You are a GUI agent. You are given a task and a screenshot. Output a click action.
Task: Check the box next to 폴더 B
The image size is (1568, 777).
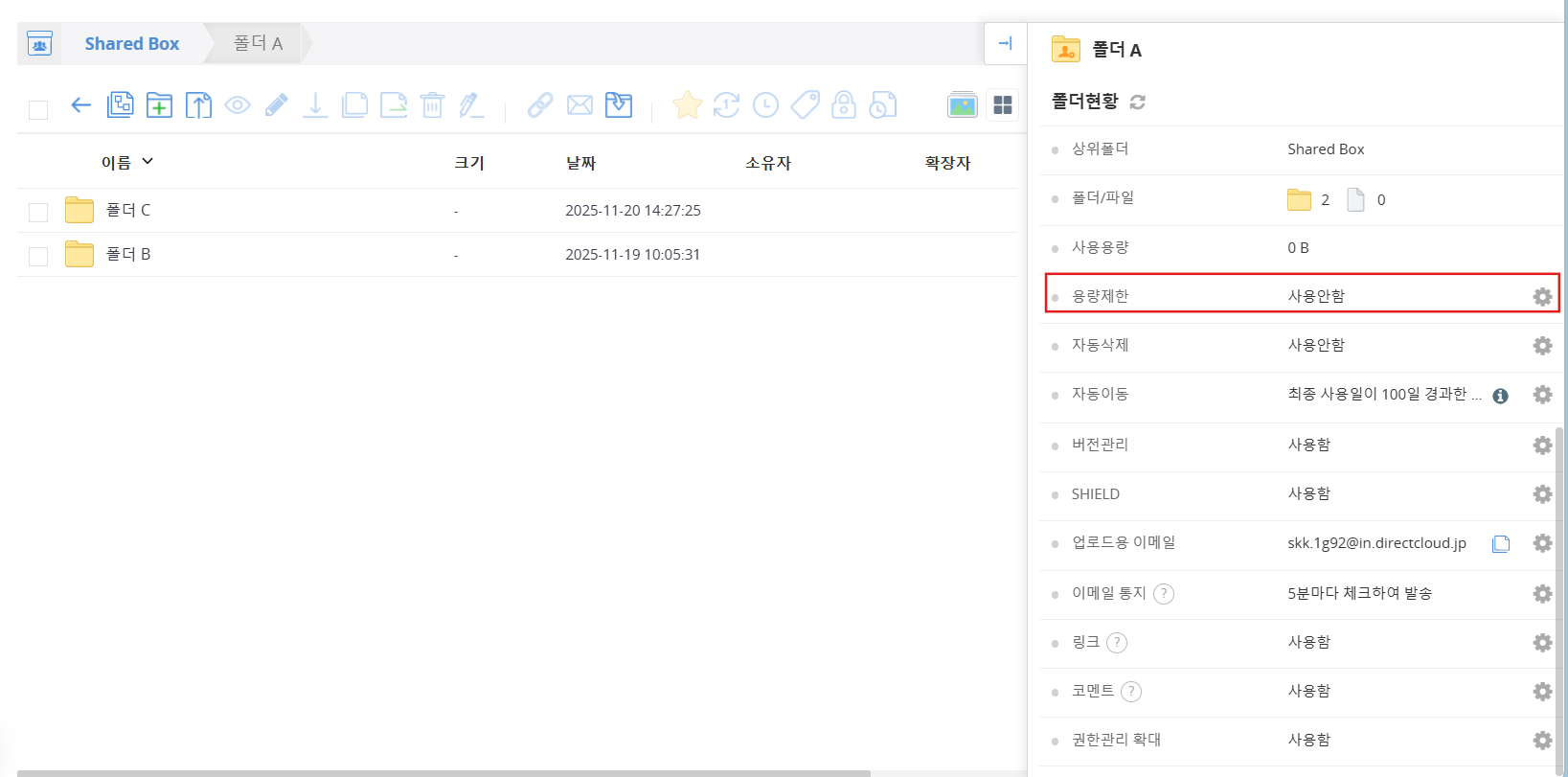click(38, 256)
